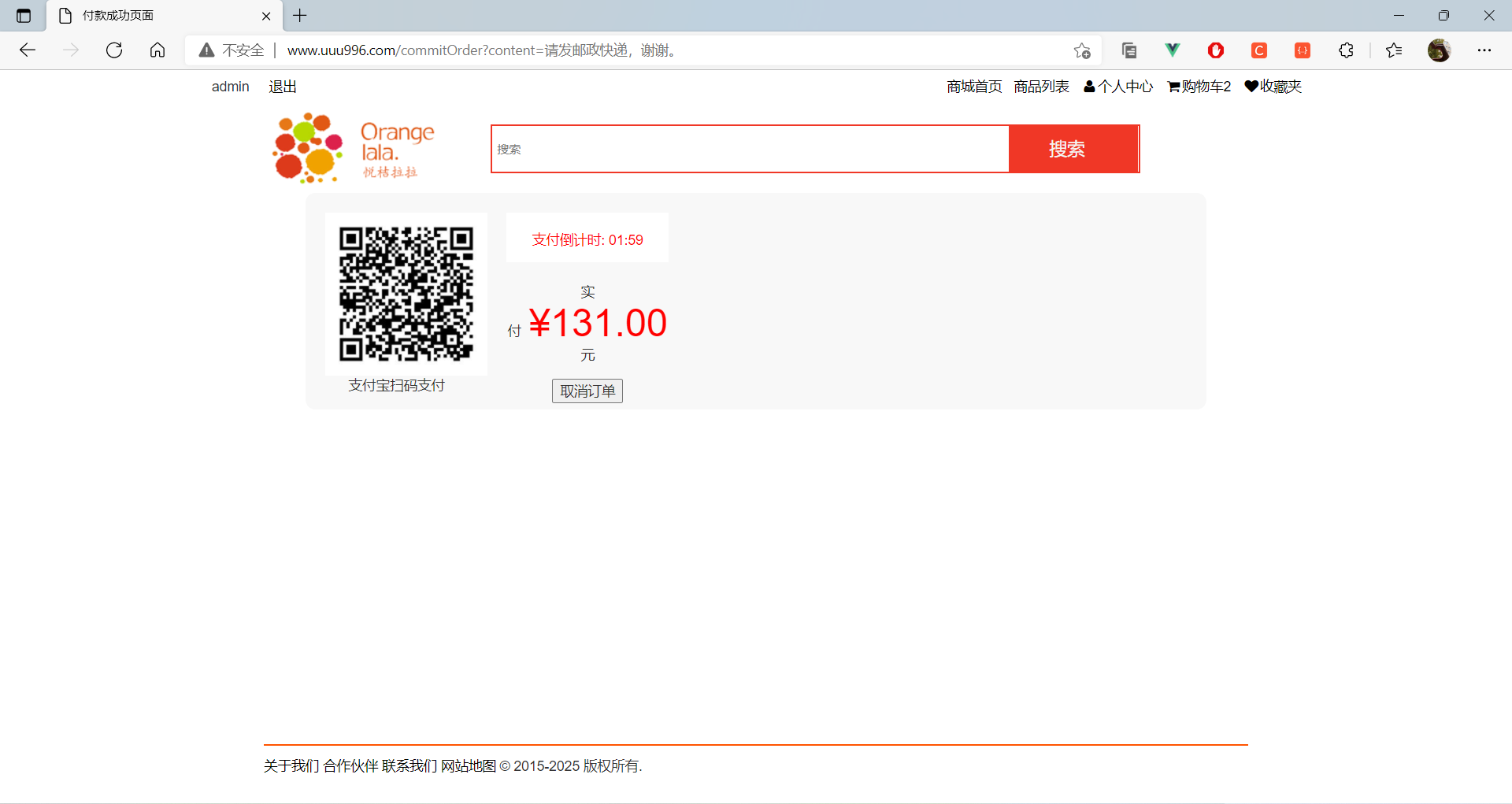Open the tab actions menu icon
Image resolution: width=1512 pixels, height=804 pixels.
point(24,16)
